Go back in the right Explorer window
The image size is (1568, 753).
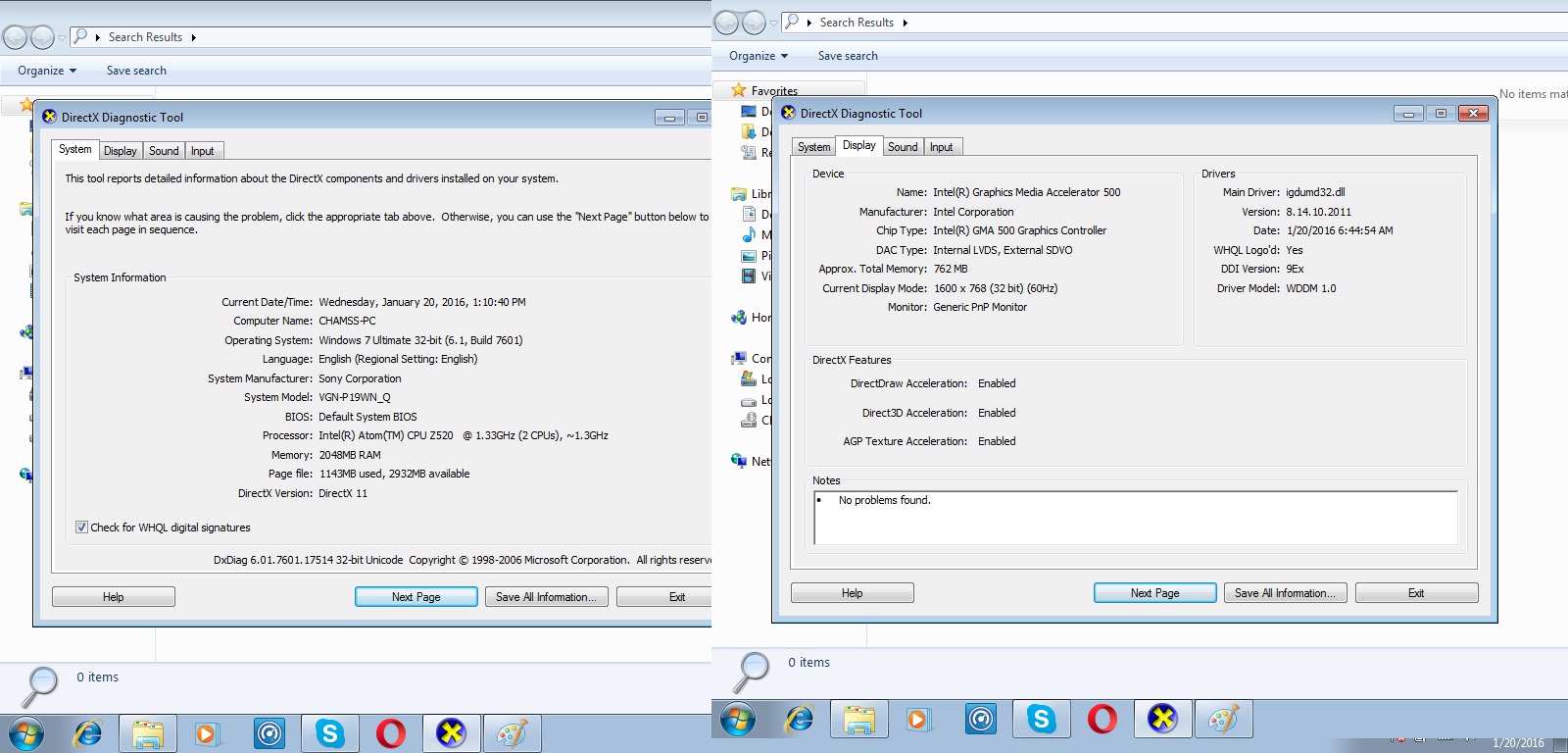(726, 23)
